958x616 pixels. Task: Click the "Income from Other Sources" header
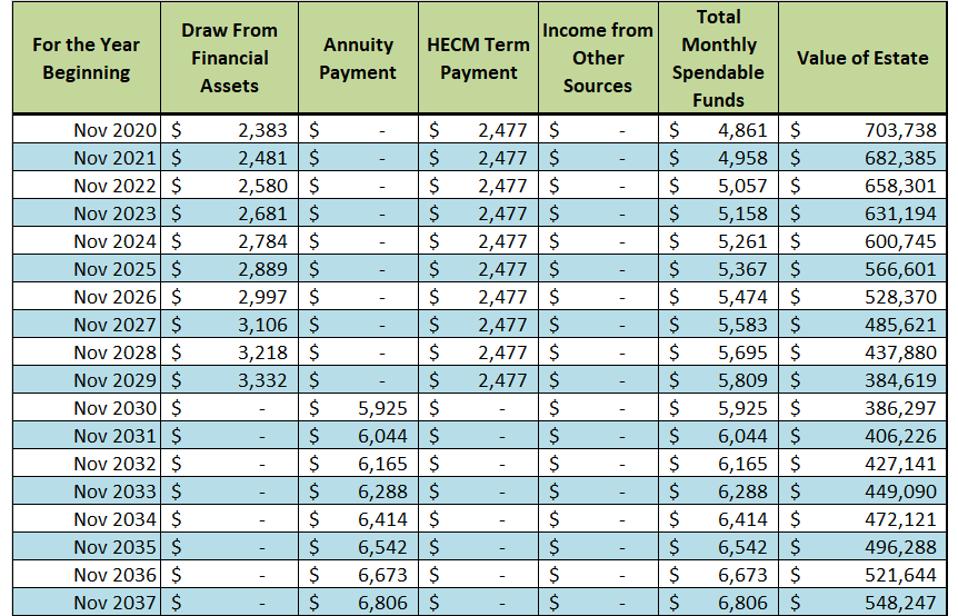click(x=598, y=58)
